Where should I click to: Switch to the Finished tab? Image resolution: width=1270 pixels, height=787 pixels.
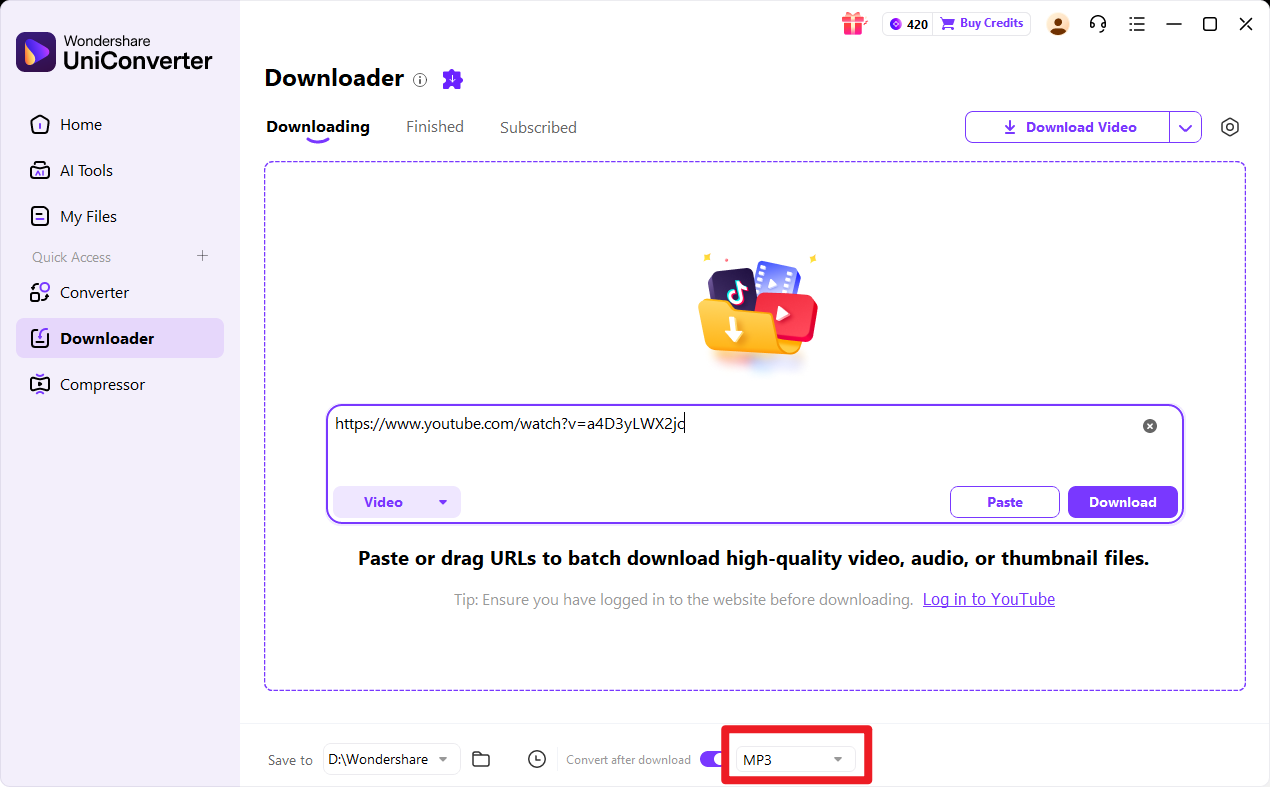point(435,126)
